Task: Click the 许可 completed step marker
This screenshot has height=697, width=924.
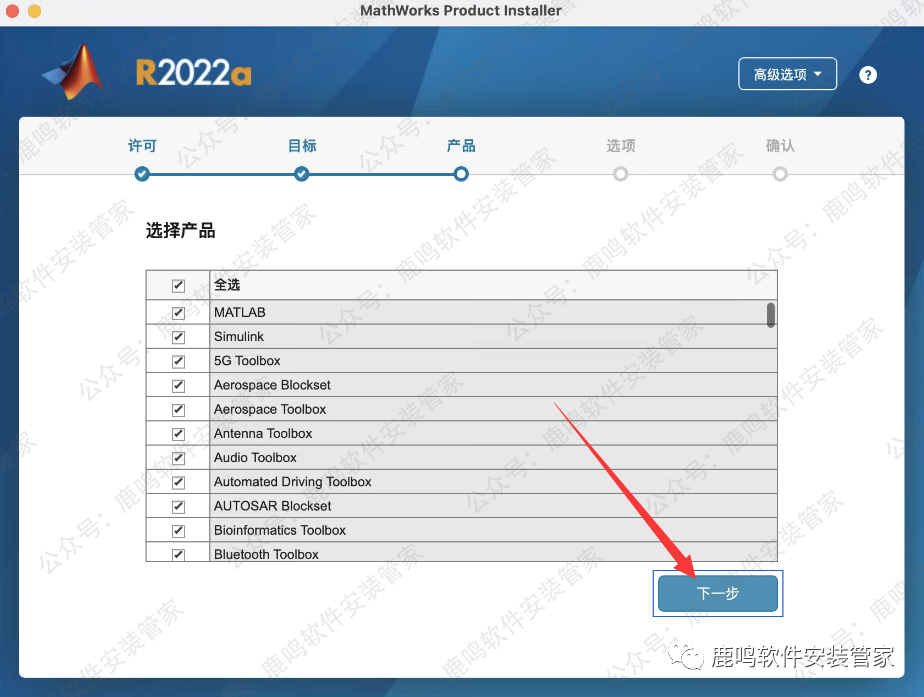Action: [x=142, y=174]
